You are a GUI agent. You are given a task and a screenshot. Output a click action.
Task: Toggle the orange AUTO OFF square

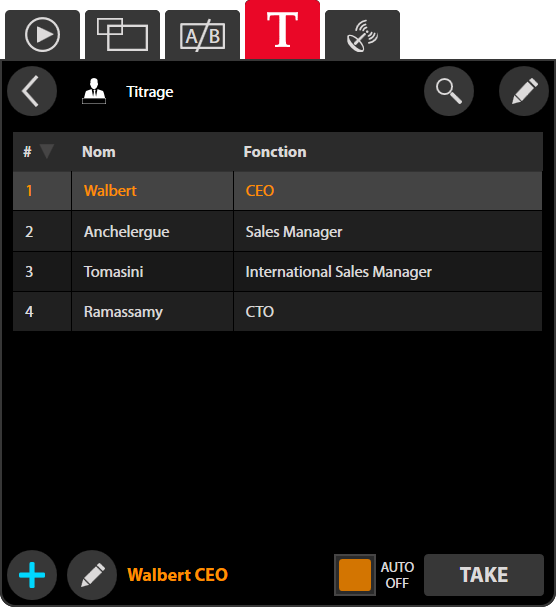click(355, 575)
